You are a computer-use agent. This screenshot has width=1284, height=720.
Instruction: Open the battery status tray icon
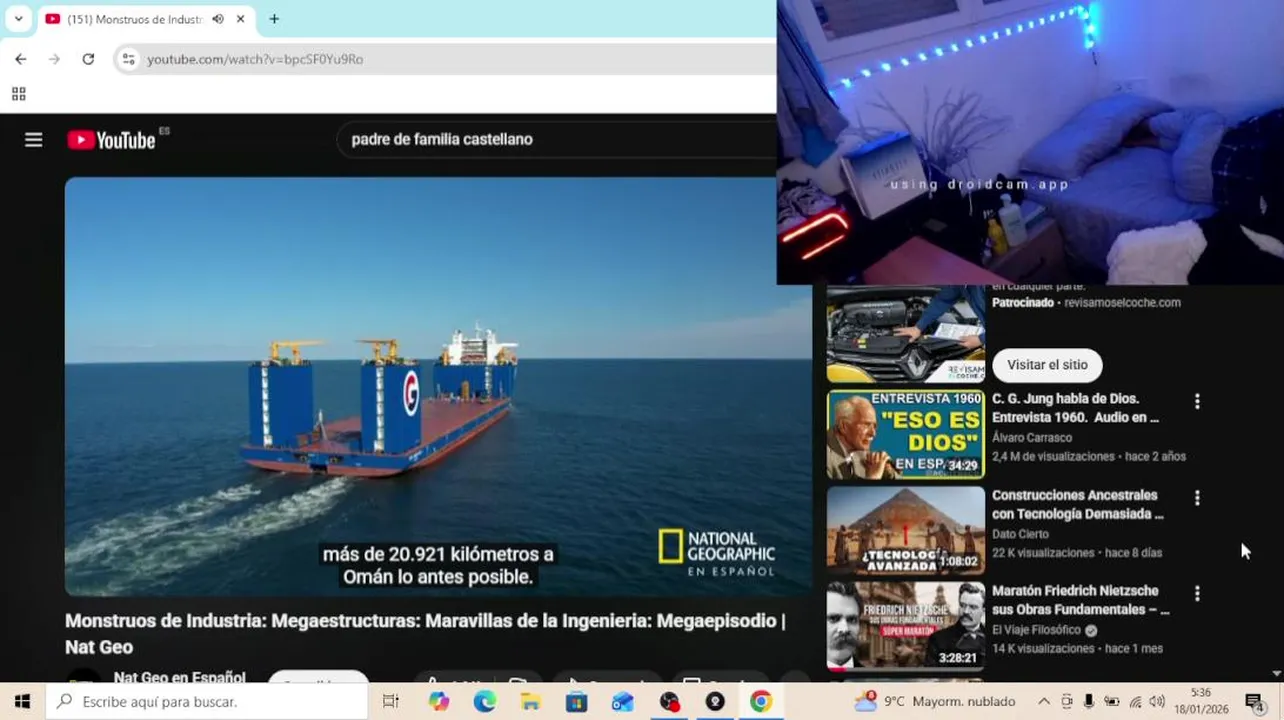pyautogui.click(x=1111, y=702)
